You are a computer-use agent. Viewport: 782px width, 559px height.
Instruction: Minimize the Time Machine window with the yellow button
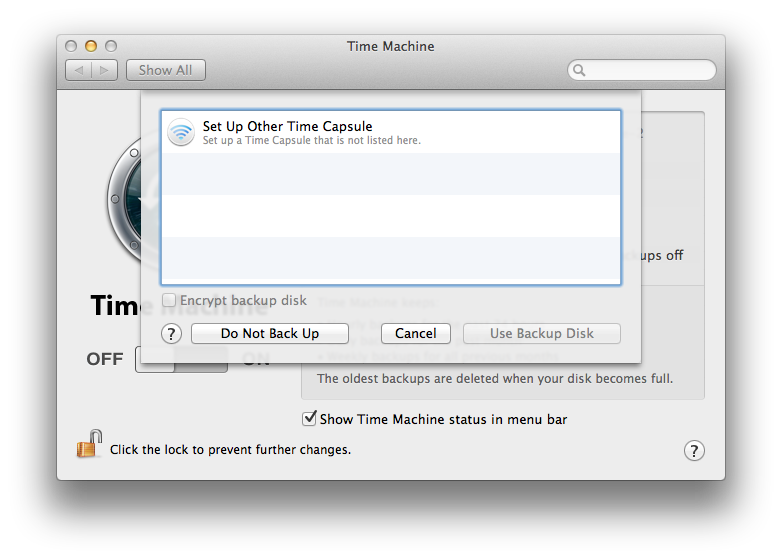[91, 46]
